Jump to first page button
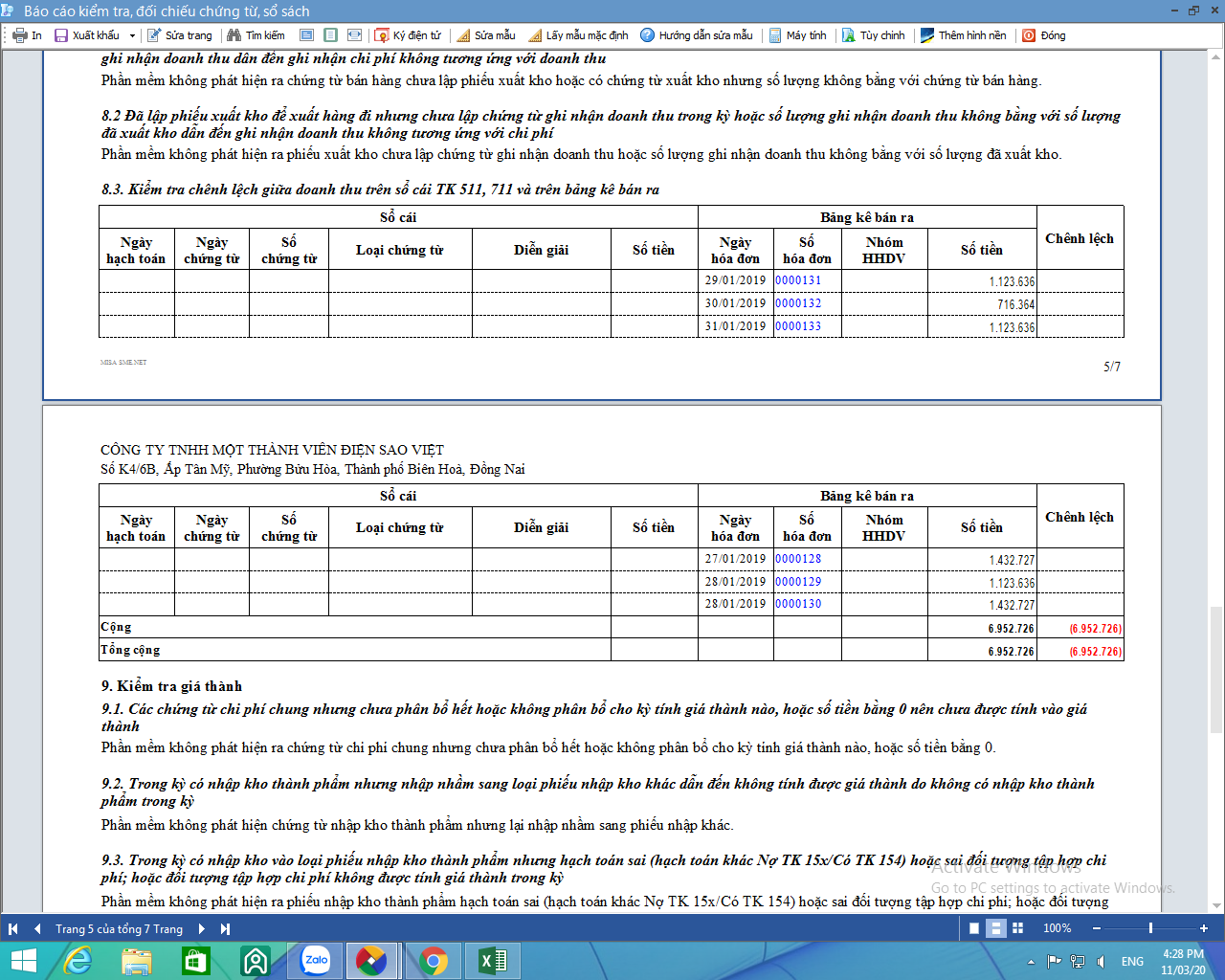 point(13,928)
